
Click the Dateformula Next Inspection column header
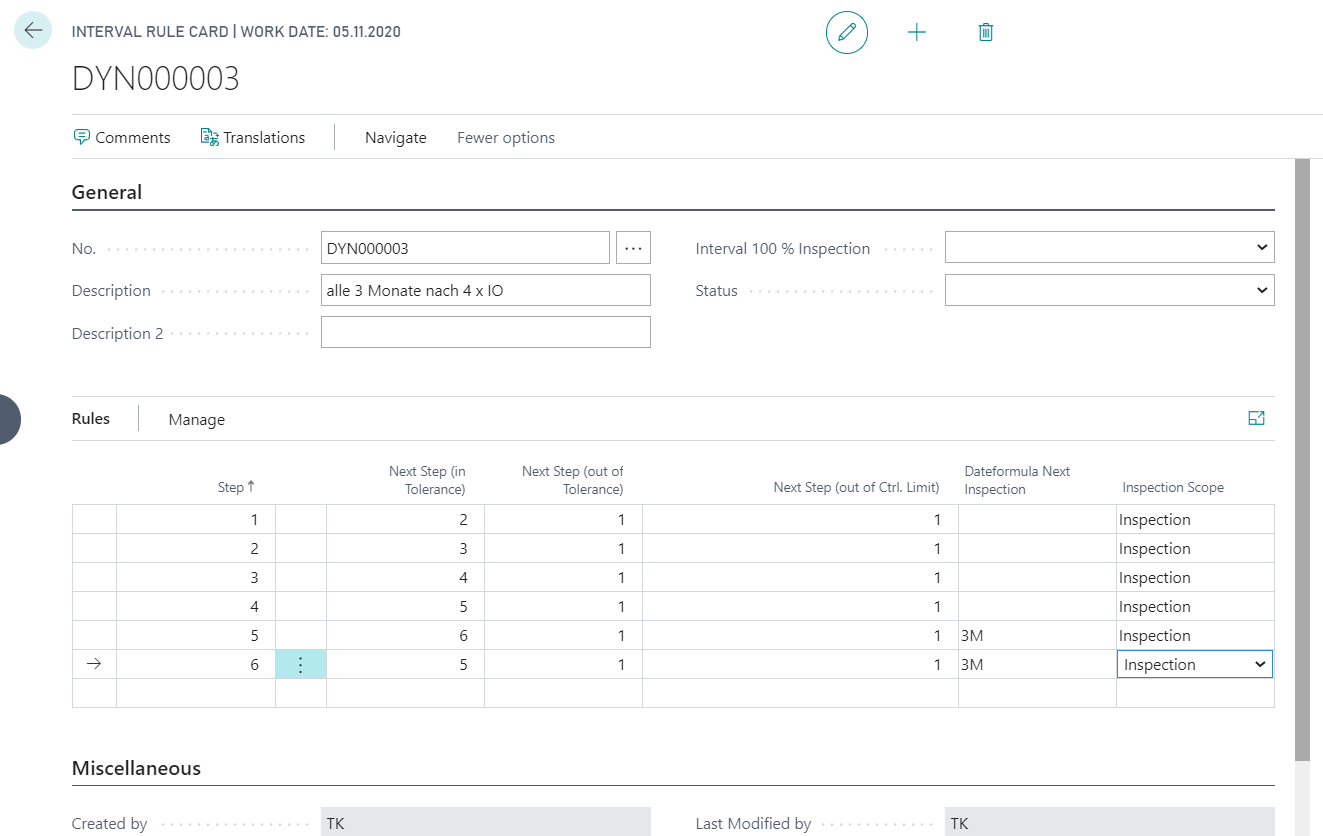(1017, 480)
